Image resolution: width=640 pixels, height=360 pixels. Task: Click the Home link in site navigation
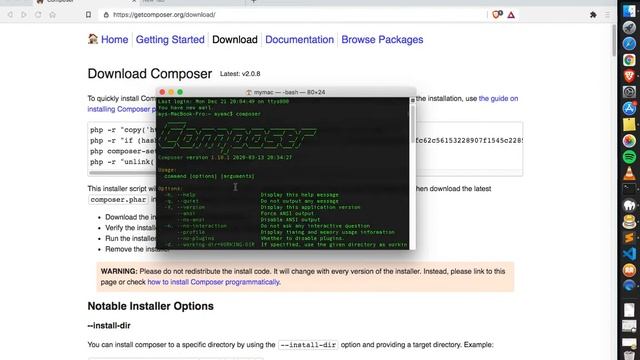(114, 40)
